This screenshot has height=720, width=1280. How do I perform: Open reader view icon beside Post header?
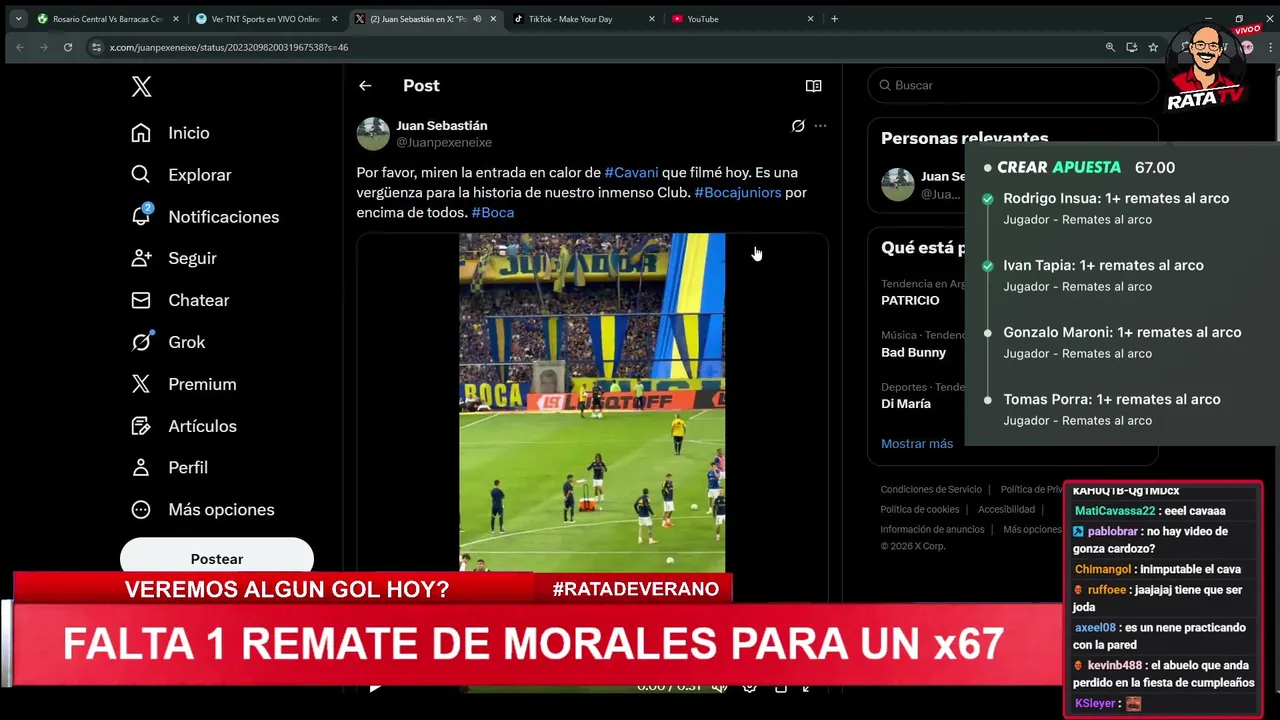pyautogui.click(x=814, y=86)
